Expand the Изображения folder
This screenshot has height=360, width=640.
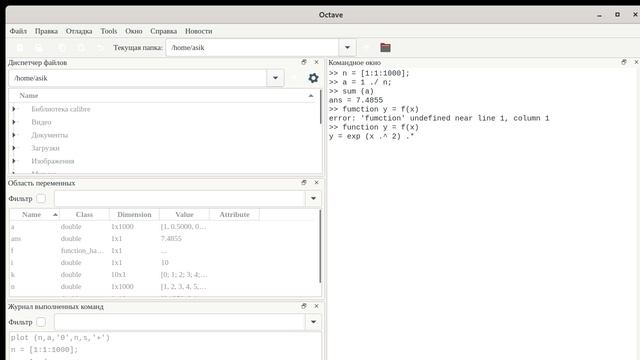click(14, 161)
